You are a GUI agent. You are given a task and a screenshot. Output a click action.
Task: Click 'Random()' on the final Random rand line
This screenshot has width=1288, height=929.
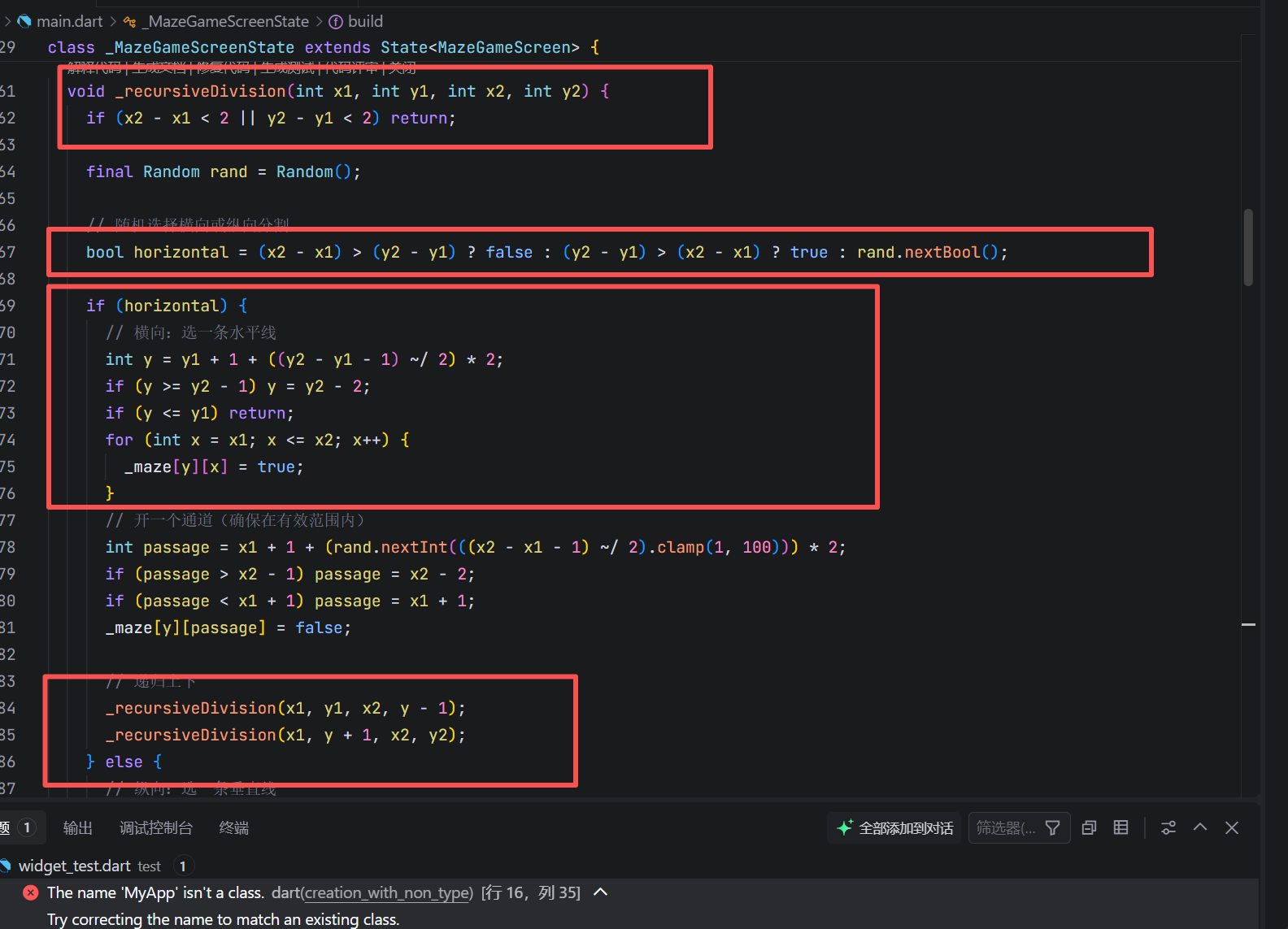coord(314,171)
